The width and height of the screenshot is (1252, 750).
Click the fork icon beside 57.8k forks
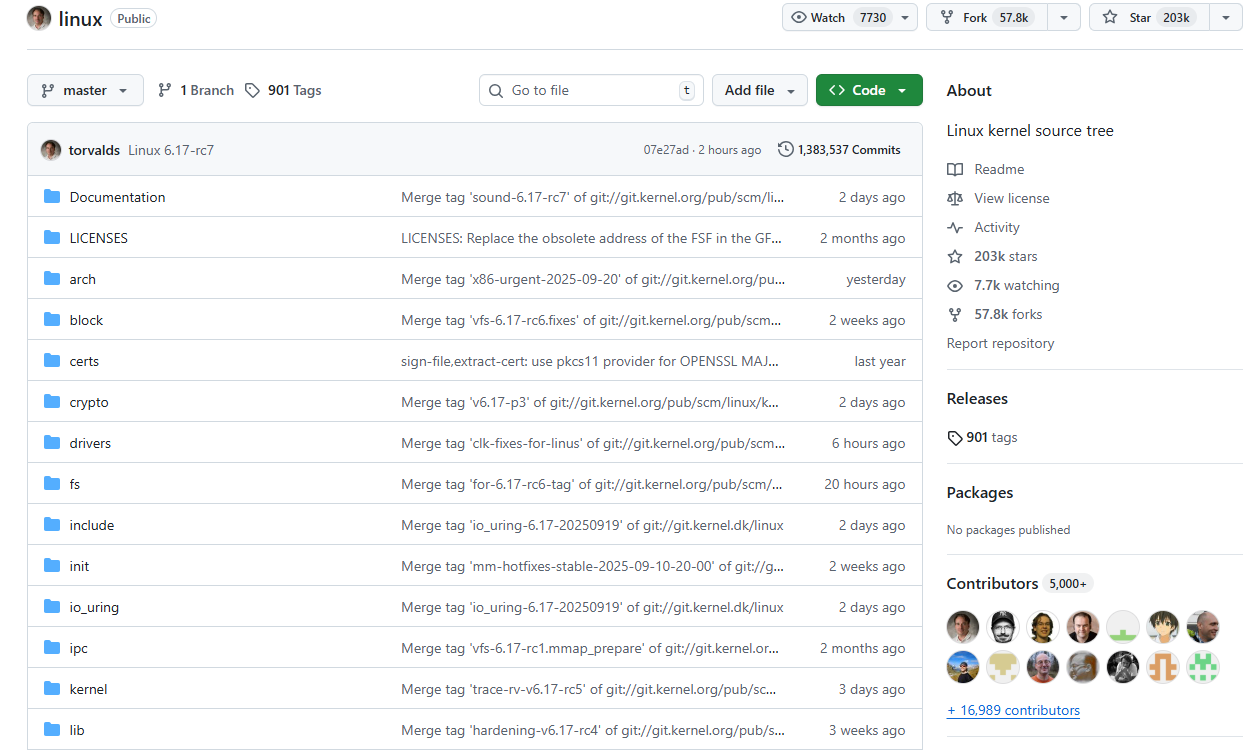pos(955,314)
